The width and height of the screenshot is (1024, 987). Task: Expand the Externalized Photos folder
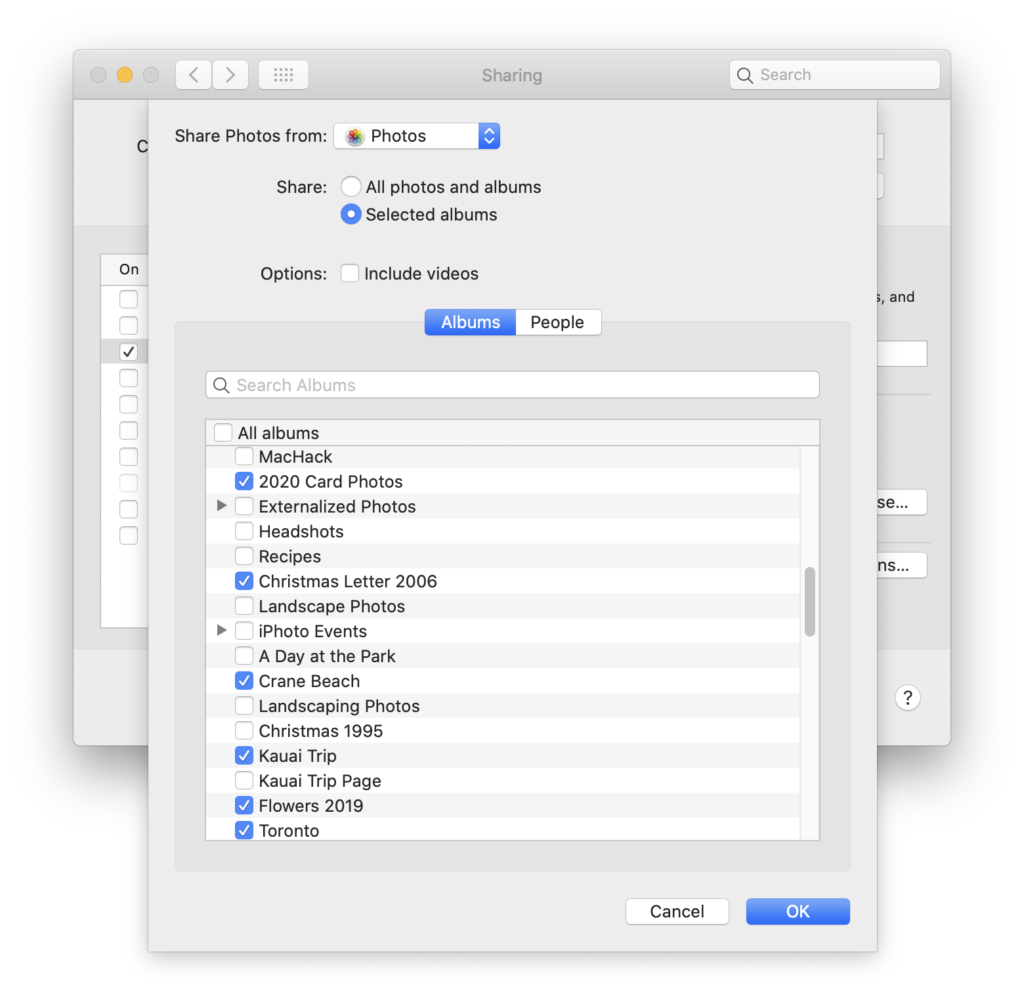click(222, 506)
